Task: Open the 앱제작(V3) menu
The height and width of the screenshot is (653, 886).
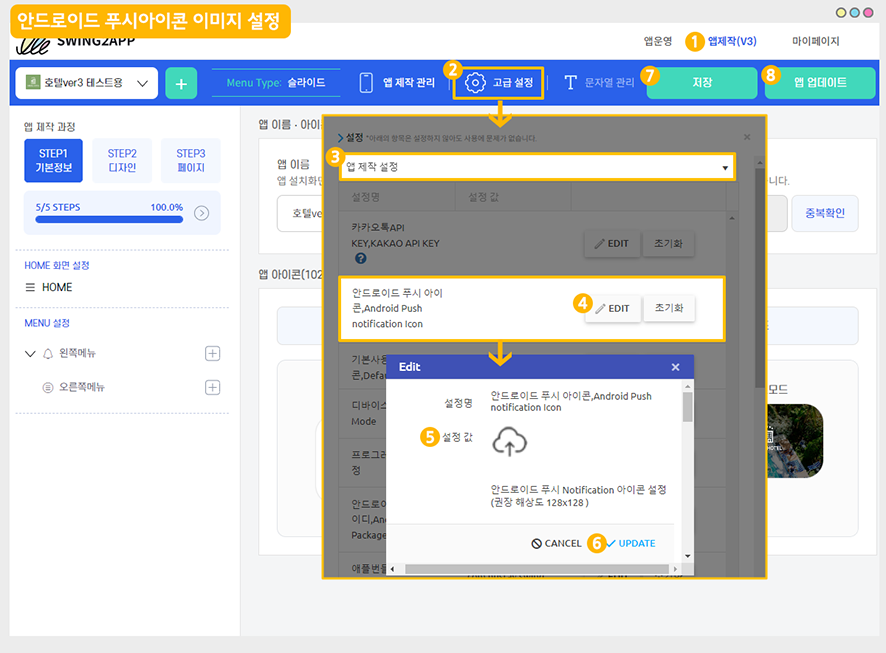Action: tap(731, 42)
